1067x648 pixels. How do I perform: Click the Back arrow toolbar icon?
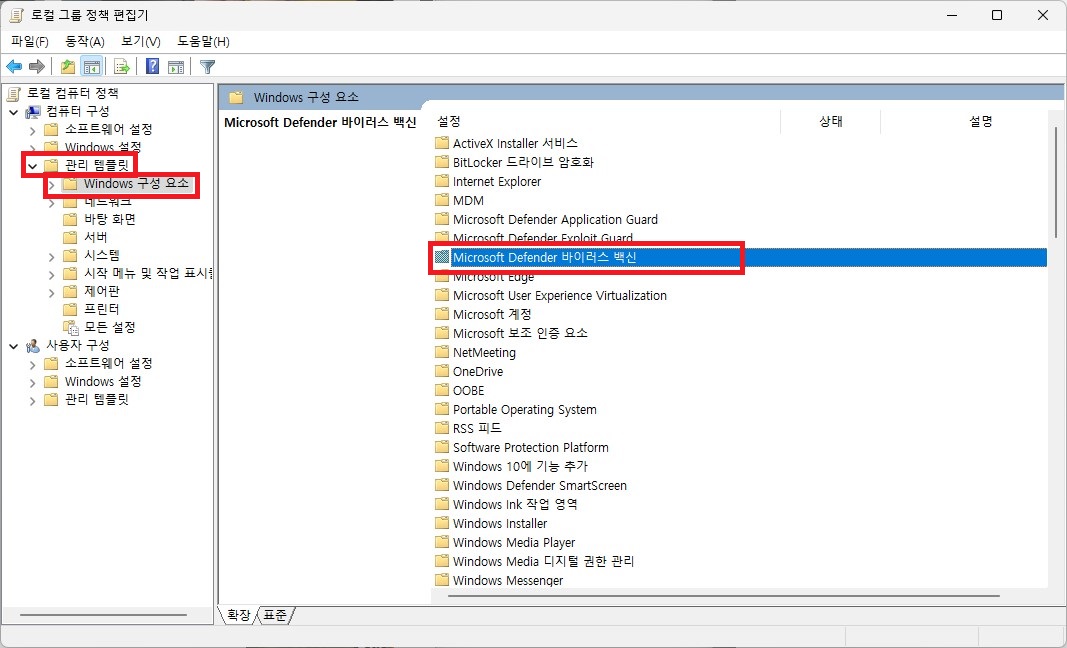14,67
